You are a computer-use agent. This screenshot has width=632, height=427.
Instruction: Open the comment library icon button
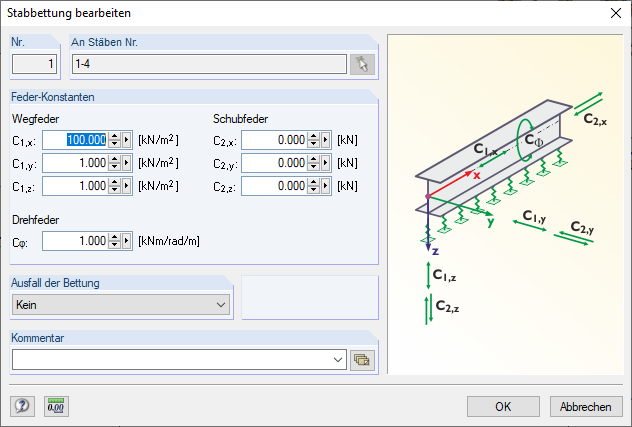[361, 359]
